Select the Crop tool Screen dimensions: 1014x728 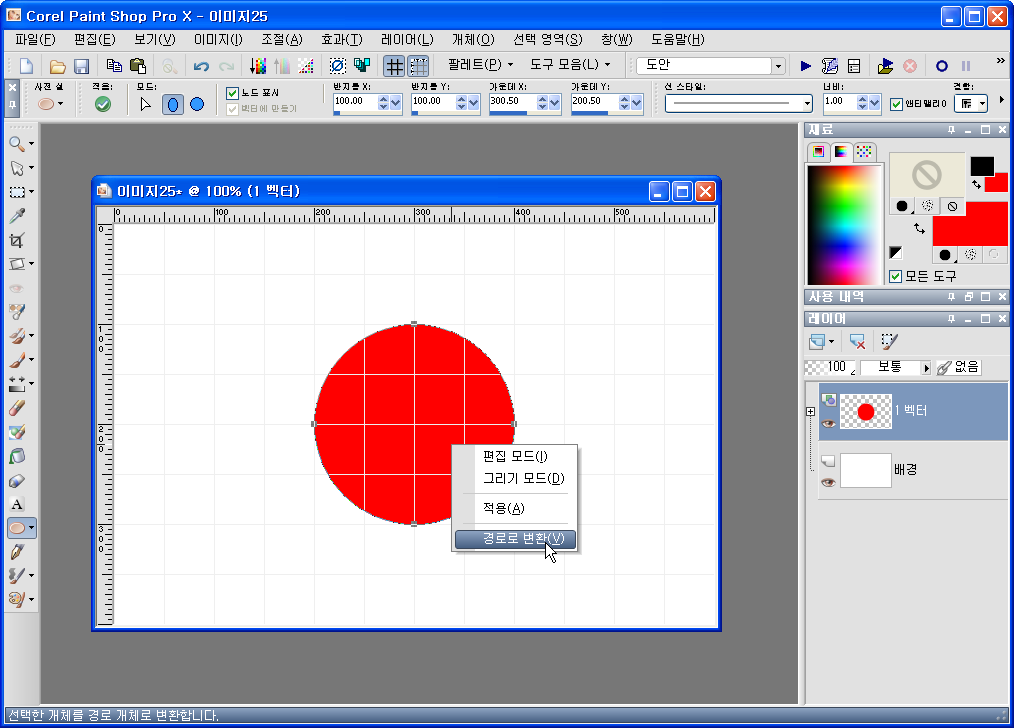[x=17, y=240]
